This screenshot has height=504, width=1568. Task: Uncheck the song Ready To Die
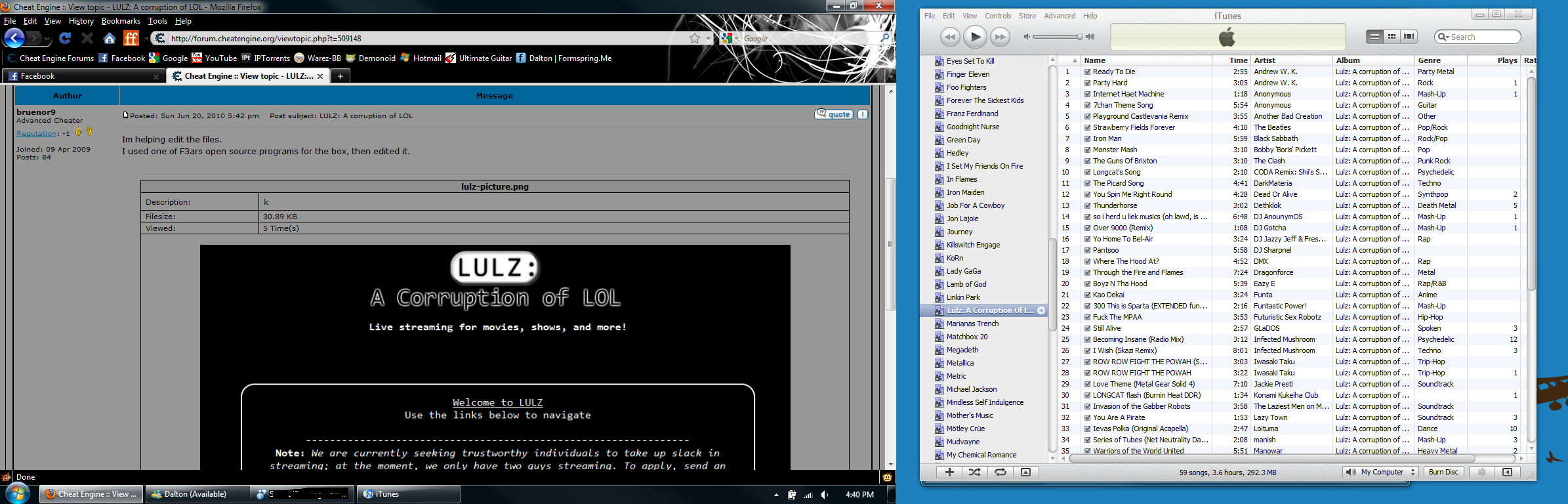pyautogui.click(x=1087, y=72)
